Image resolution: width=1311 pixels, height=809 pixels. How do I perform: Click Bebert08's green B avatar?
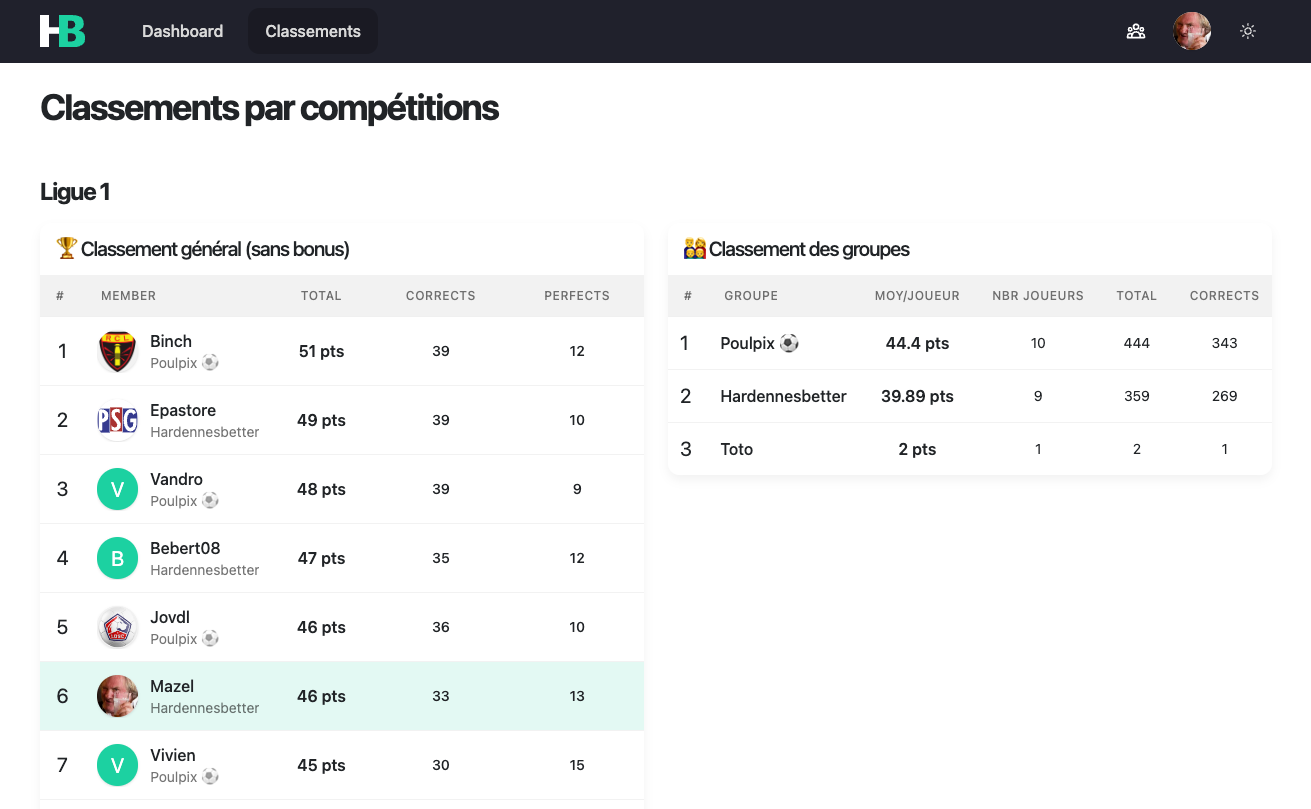(x=117, y=559)
